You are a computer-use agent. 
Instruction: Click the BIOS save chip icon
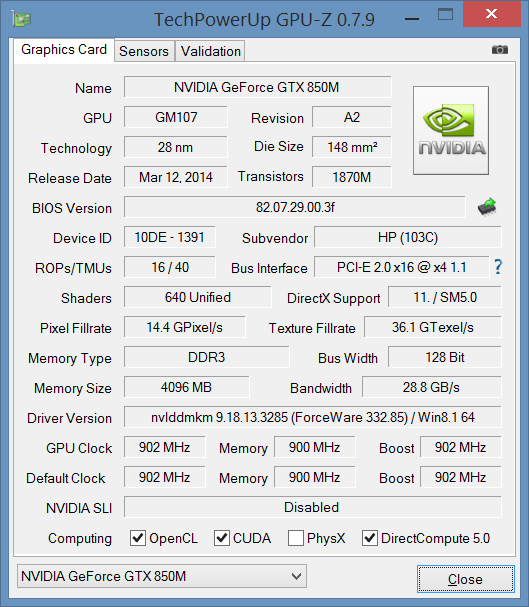[x=487, y=206]
